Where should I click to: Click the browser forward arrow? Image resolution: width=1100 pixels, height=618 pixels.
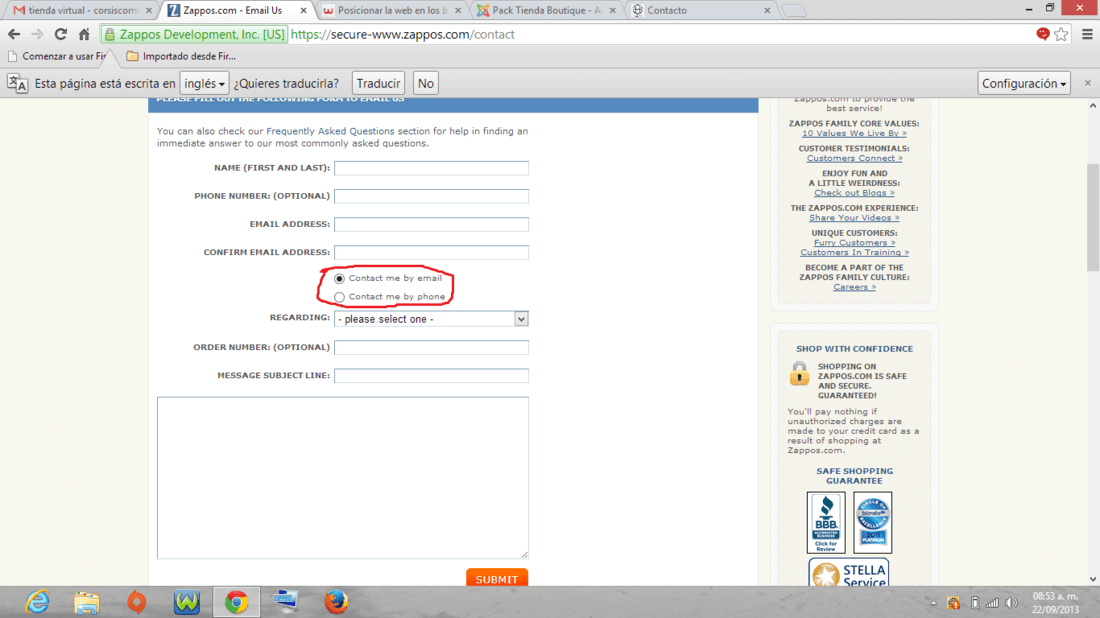(37, 34)
